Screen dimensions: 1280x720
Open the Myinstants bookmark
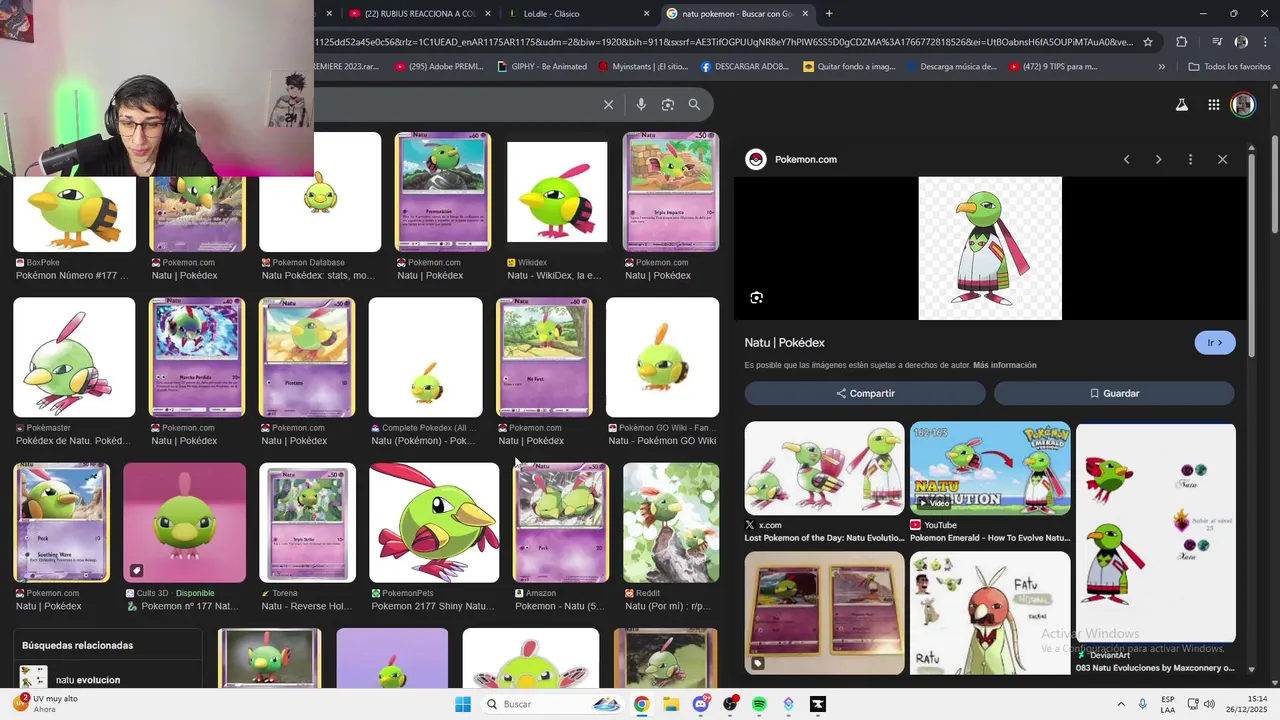click(x=643, y=67)
